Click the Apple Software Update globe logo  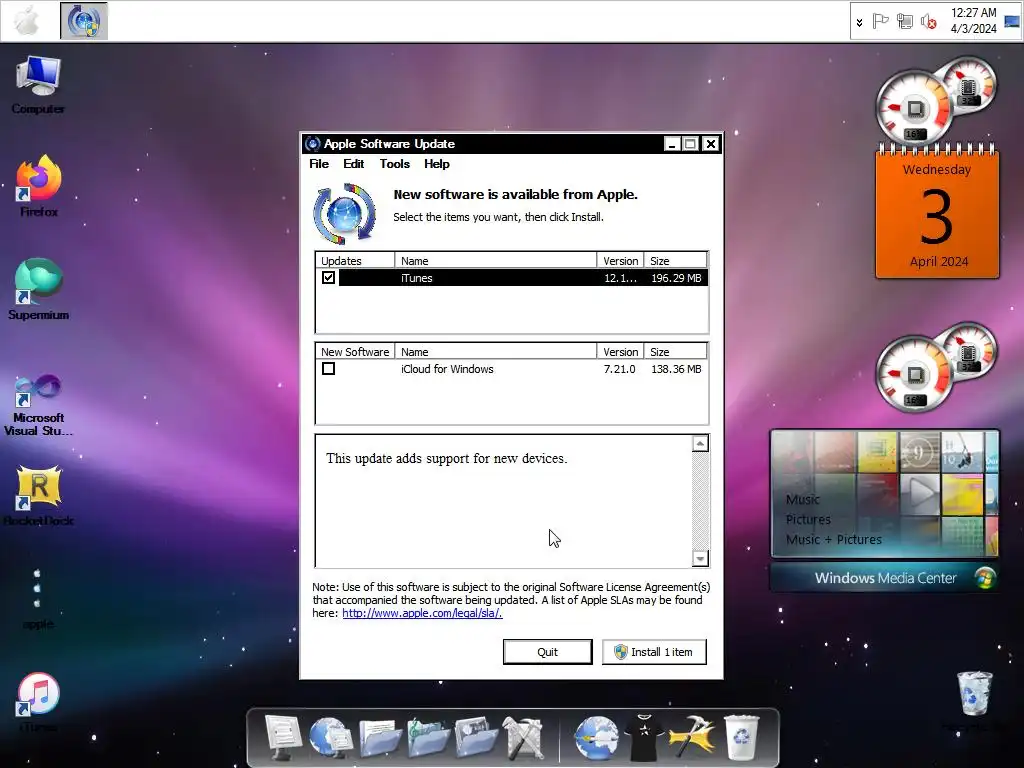tap(344, 213)
